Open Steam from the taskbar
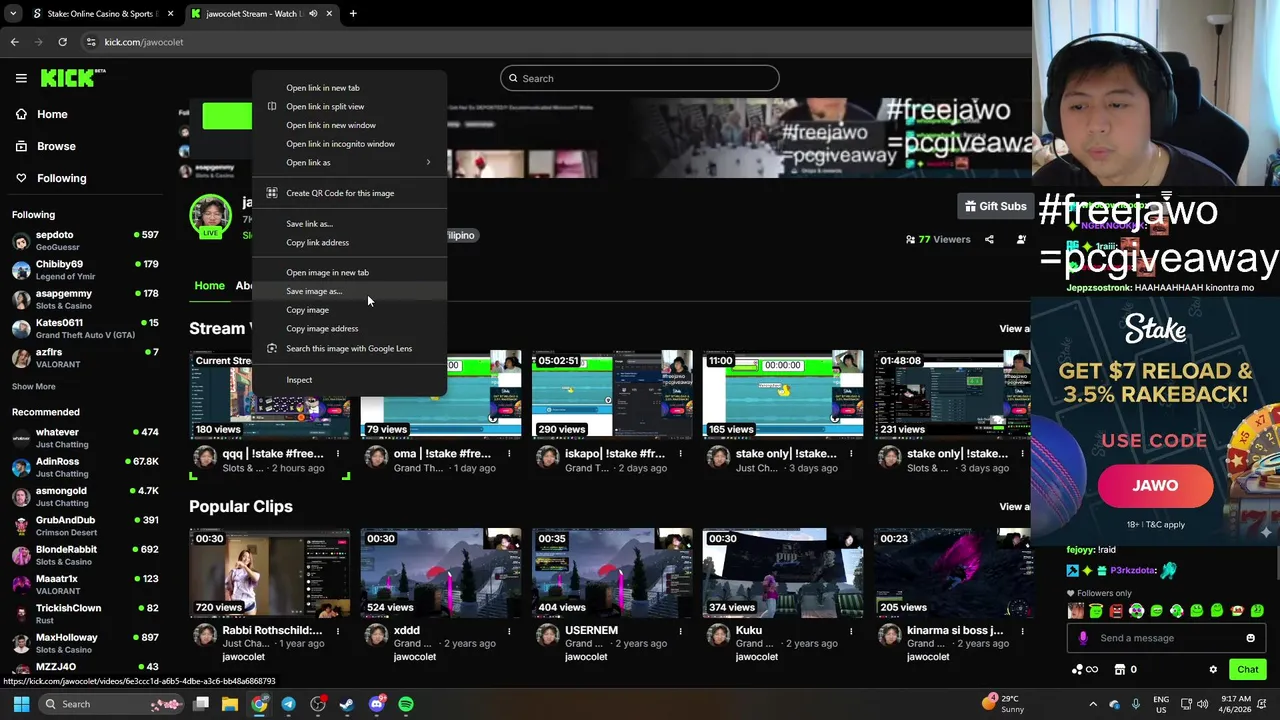 [347, 704]
